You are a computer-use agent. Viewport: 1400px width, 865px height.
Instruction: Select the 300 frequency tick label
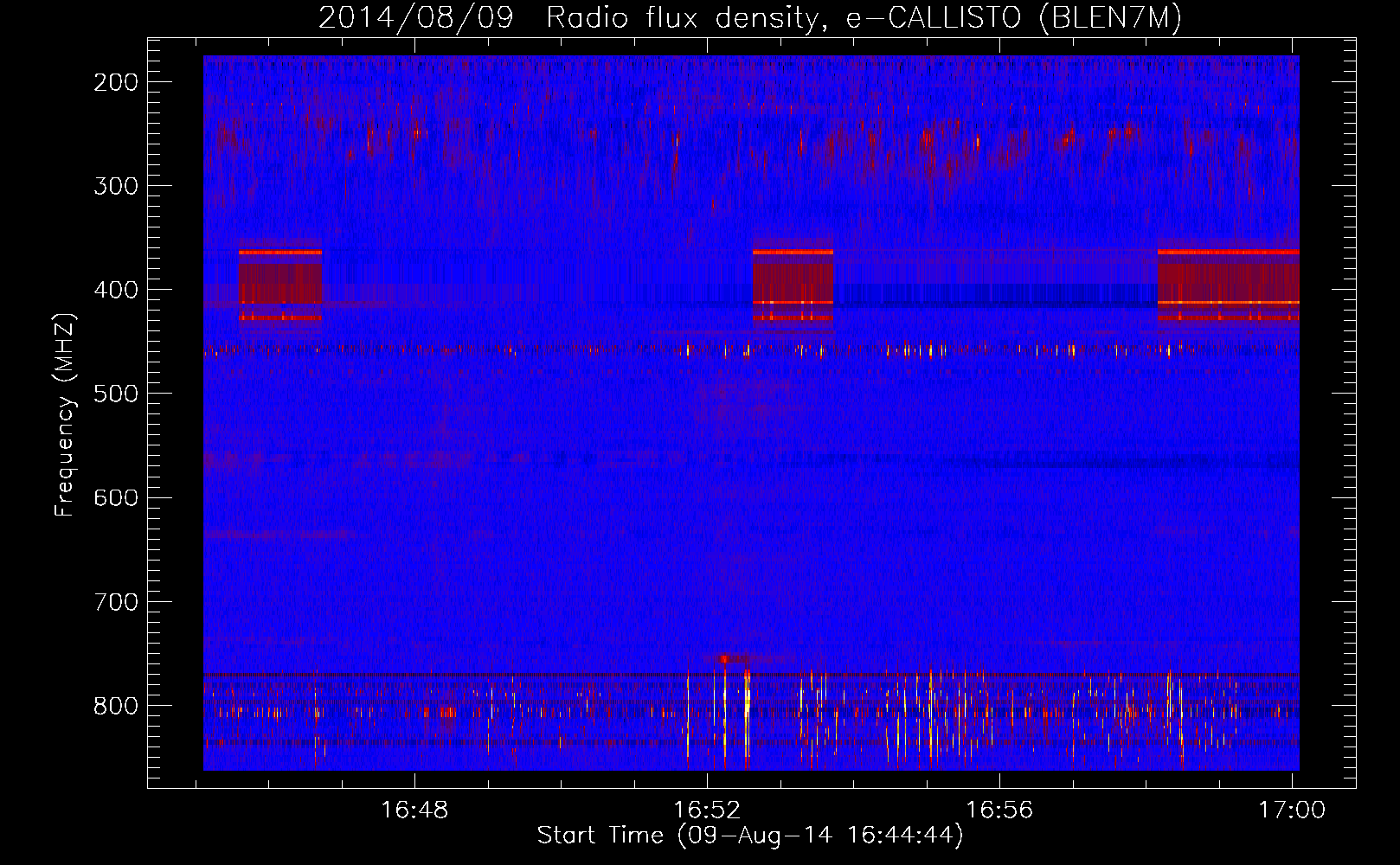(115, 186)
